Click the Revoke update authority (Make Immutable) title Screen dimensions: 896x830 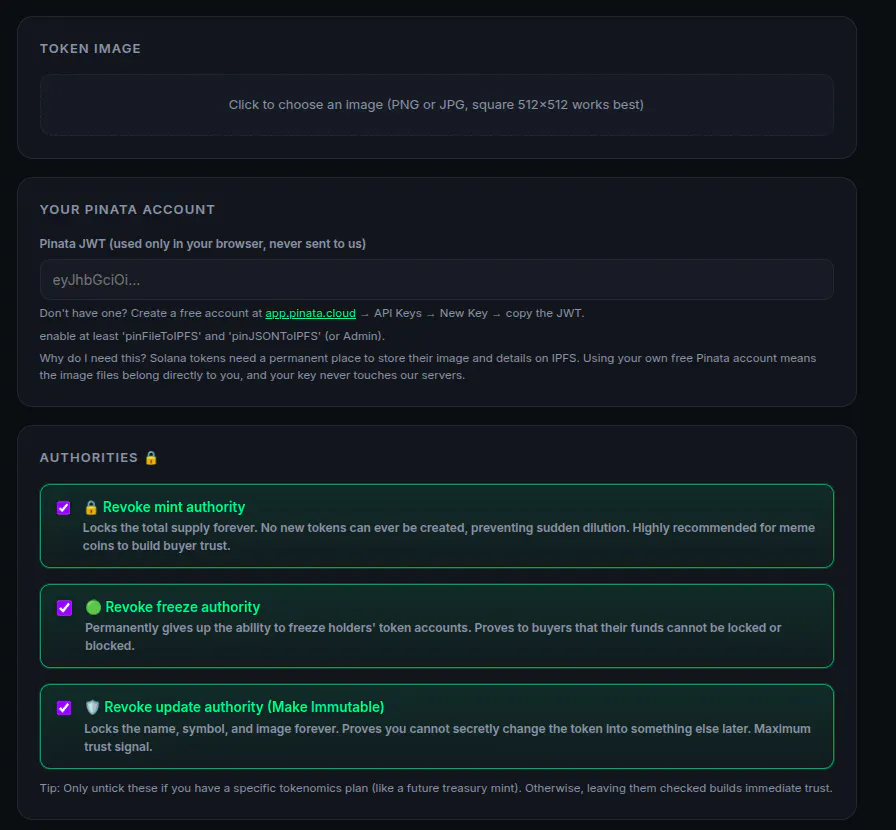pos(244,707)
